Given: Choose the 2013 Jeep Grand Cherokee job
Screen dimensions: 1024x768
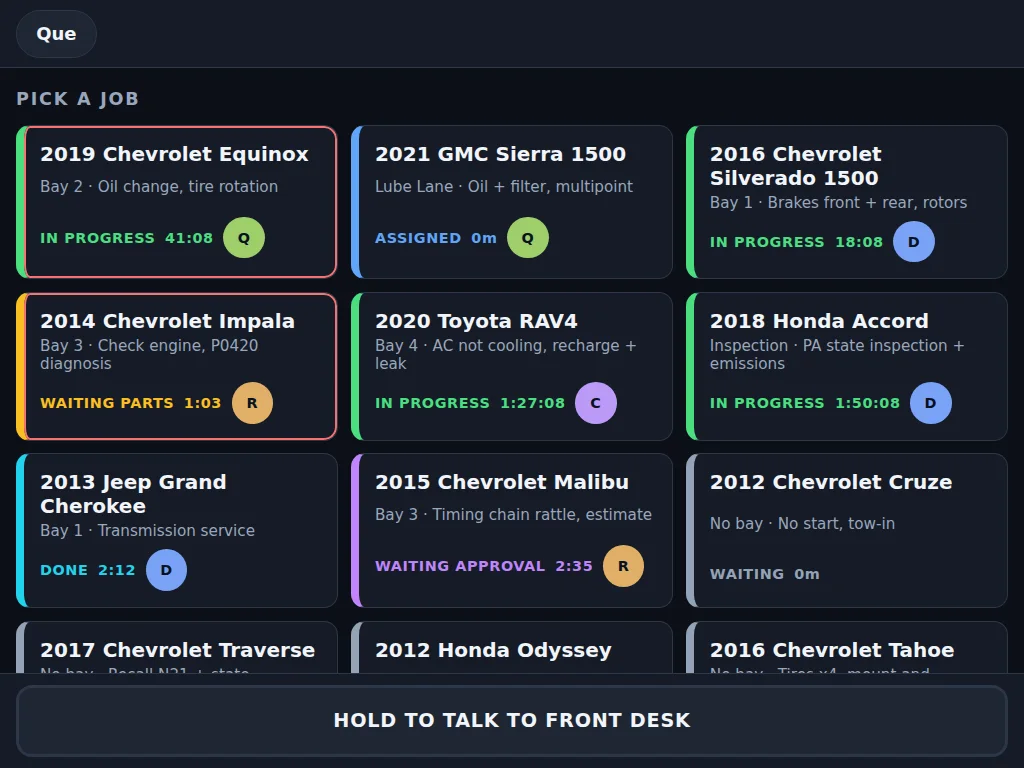Looking at the screenshot, I should pos(177,530).
